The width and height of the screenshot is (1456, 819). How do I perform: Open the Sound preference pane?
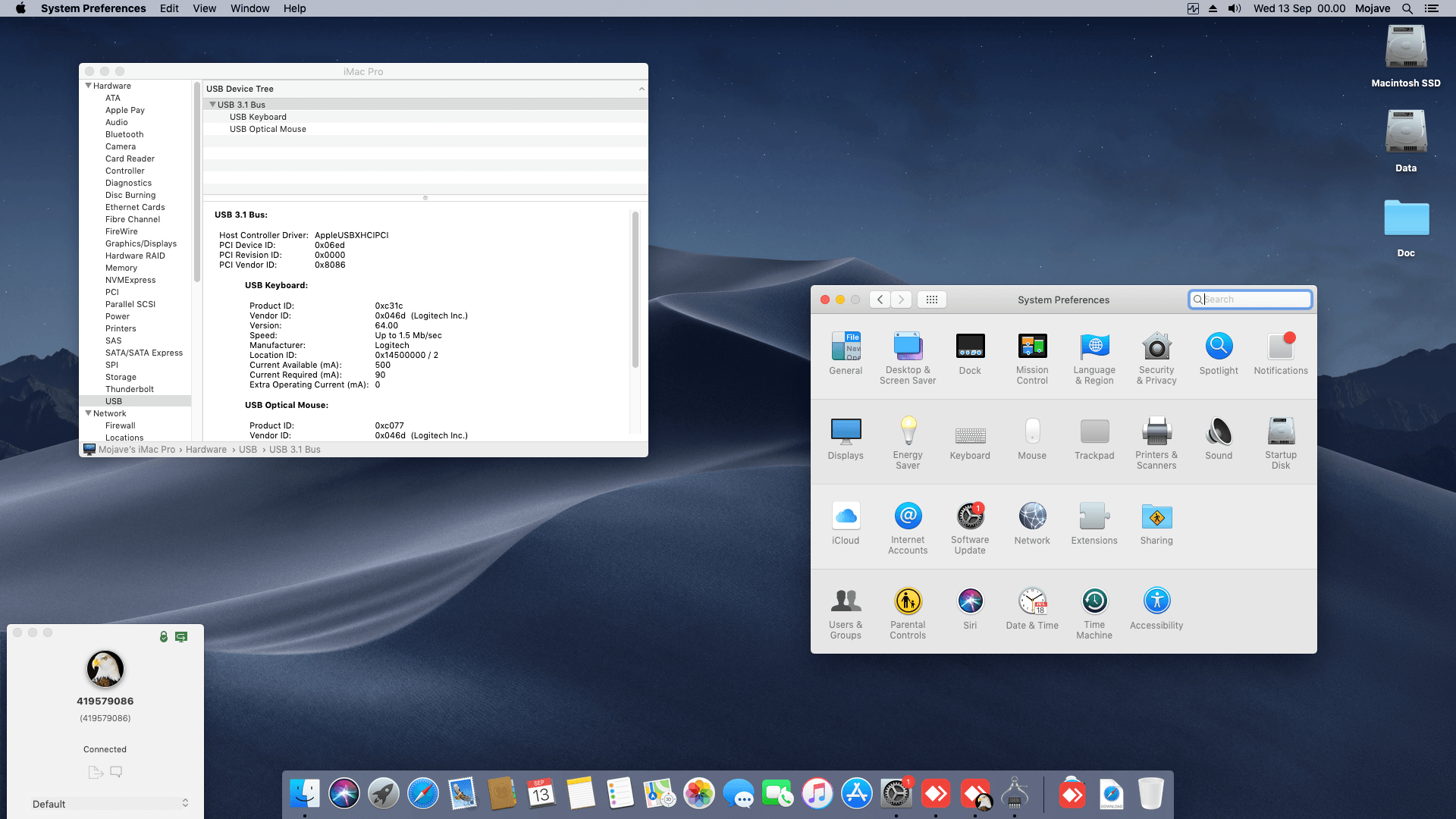(1219, 438)
